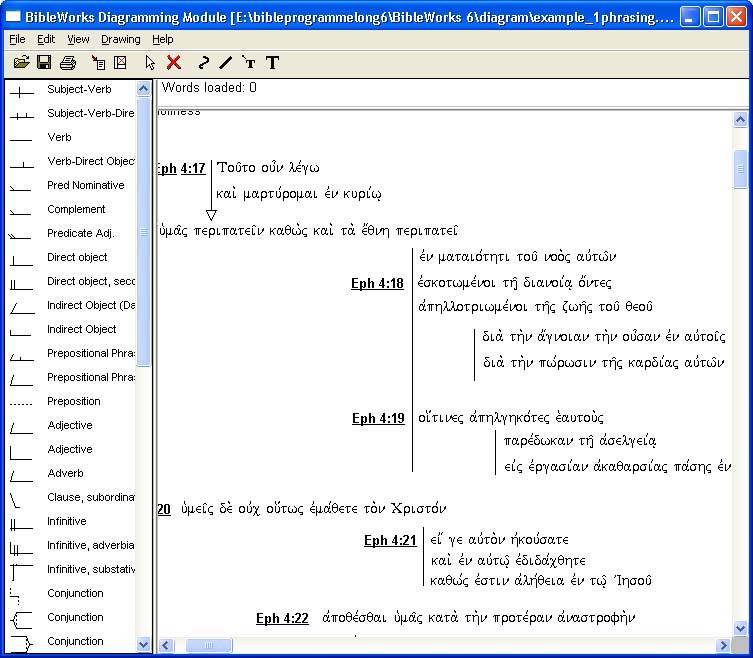Select the curved arrow drawing tool
The width and height of the screenshot is (753, 658).
204,62
